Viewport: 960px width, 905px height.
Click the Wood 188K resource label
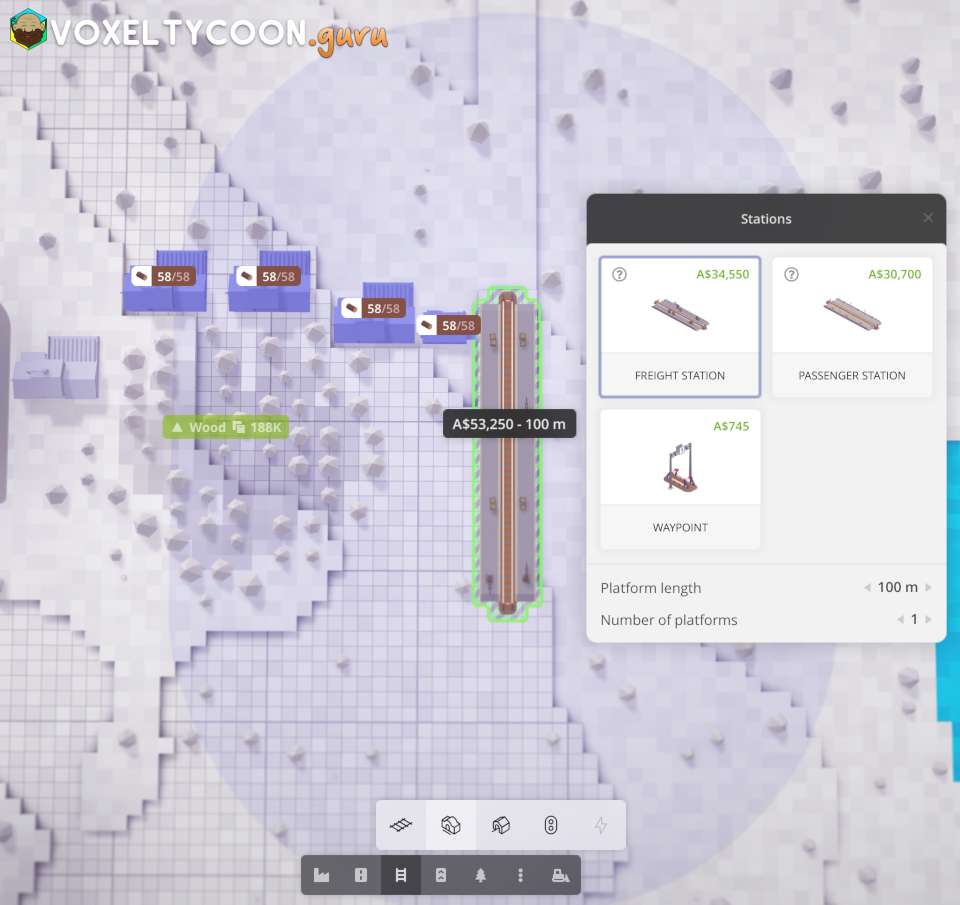(226, 427)
